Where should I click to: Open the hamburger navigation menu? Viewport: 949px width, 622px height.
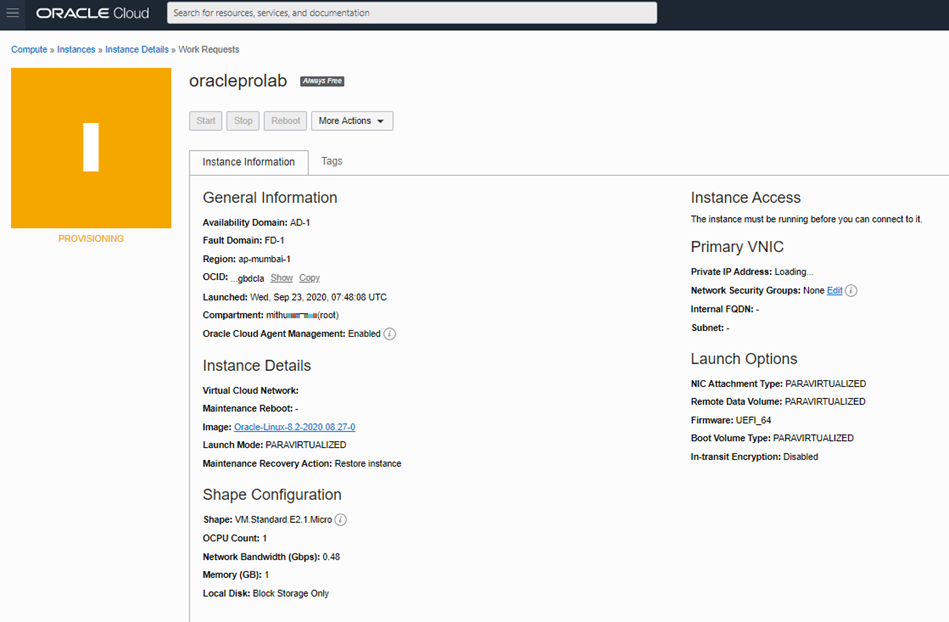(13, 13)
